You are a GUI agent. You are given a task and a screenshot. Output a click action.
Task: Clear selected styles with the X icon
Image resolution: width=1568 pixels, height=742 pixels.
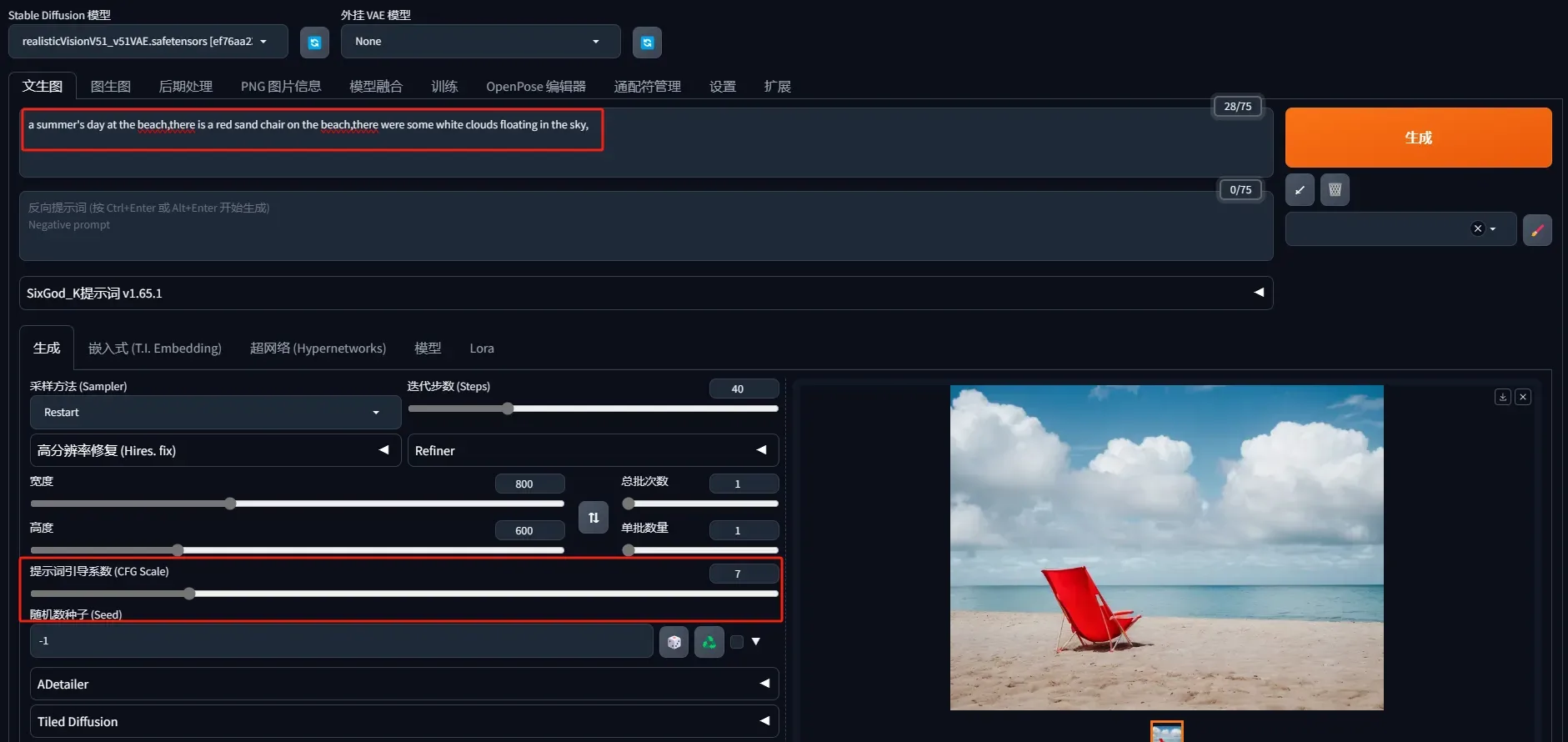click(1478, 228)
